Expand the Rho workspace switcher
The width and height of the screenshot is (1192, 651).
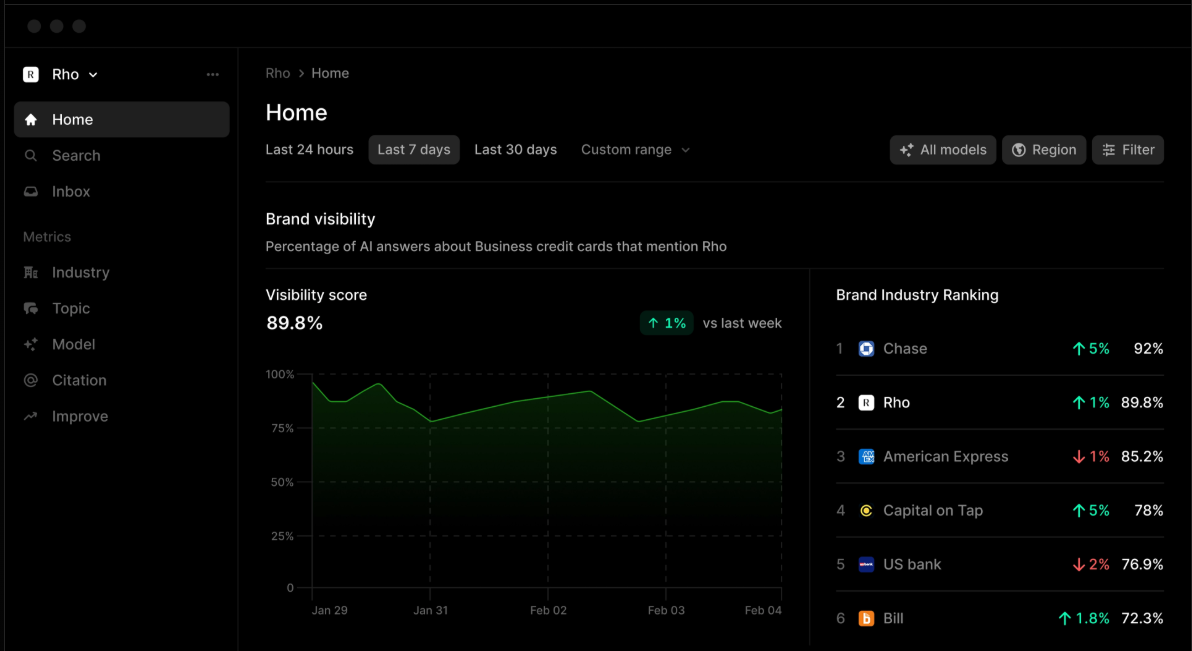point(62,75)
